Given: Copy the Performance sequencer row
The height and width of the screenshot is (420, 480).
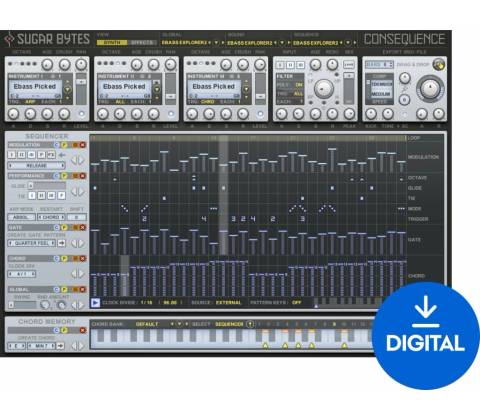Looking at the screenshot, I should click(56, 176).
